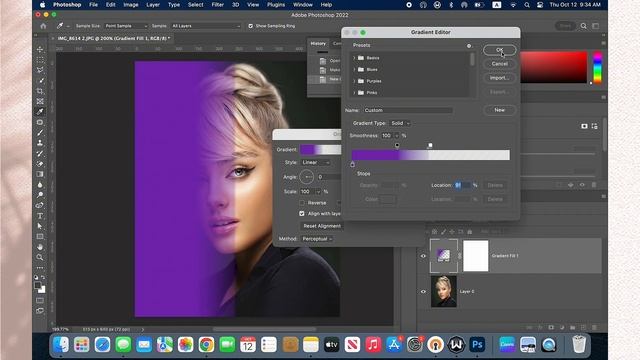Hide the Layer 0 layer
The image size is (640, 360).
pos(423,291)
